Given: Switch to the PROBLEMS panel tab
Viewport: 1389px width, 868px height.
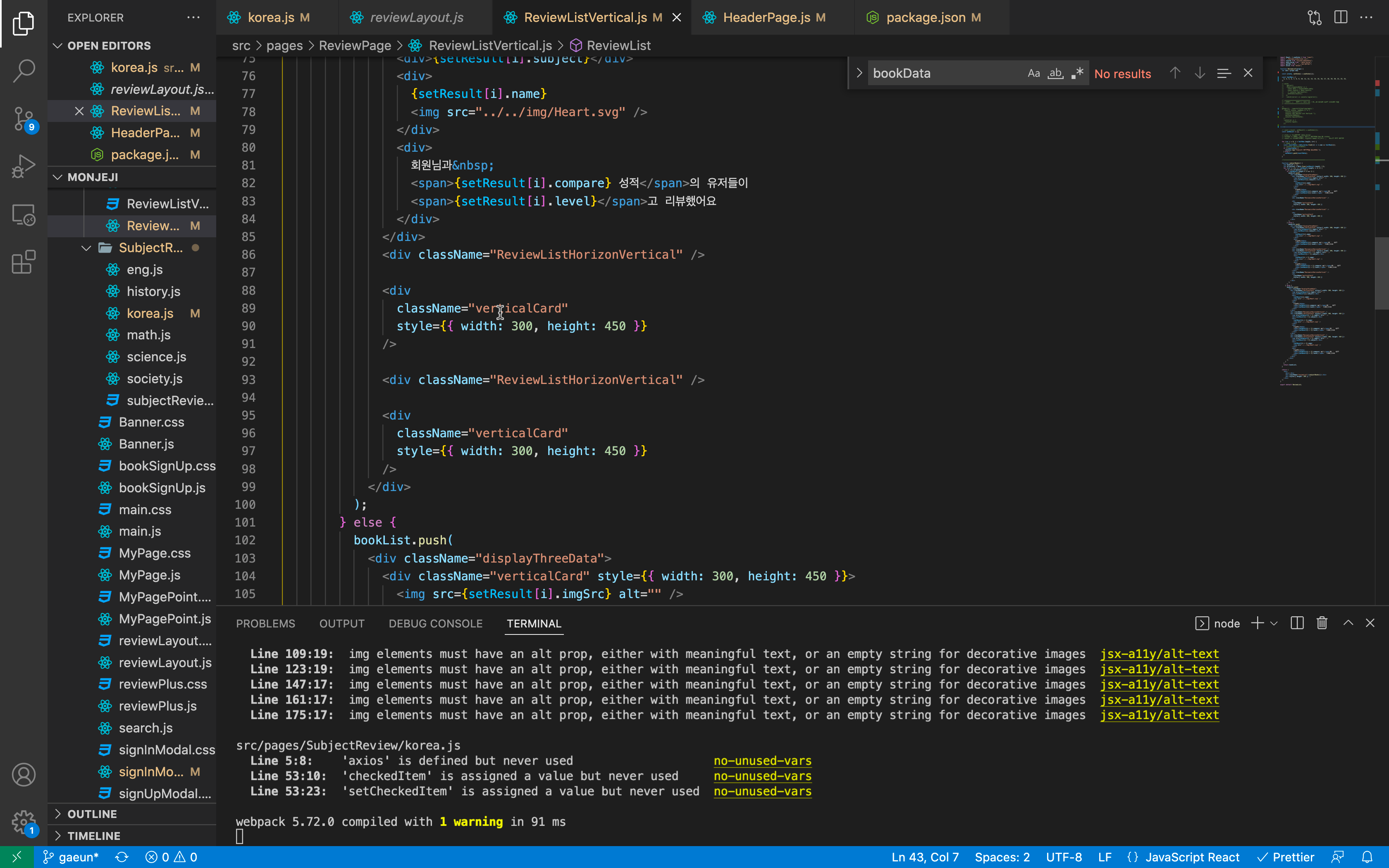Looking at the screenshot, I should 265,623.
